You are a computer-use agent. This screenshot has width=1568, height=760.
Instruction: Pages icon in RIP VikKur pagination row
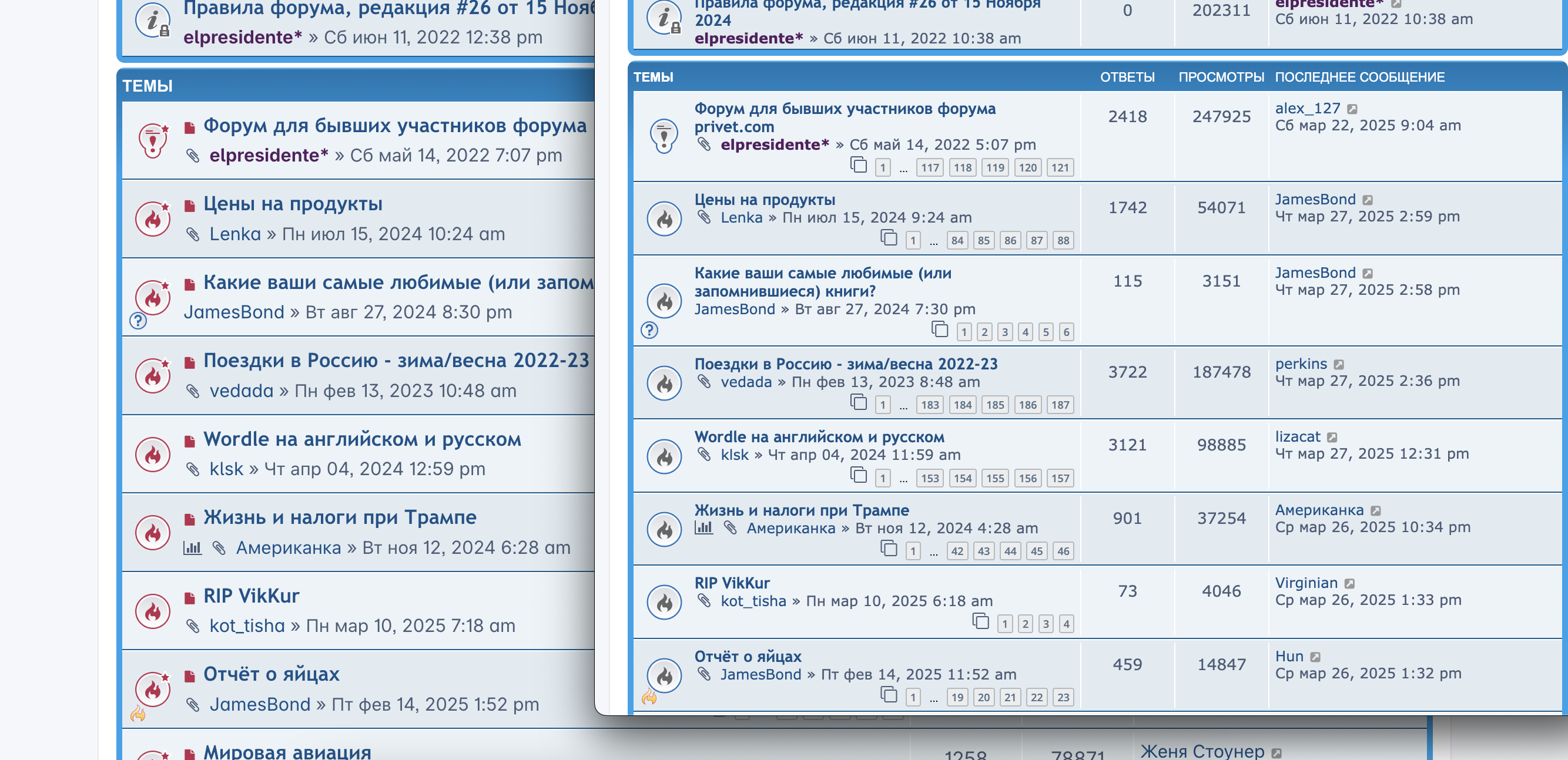pyautogui.click(x=981, y=621)
